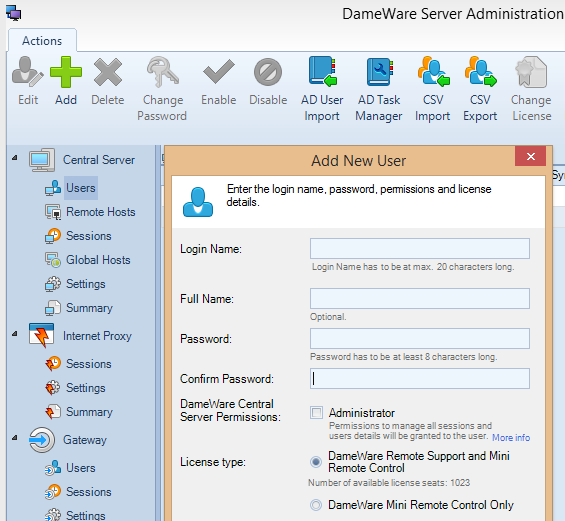Click the Edit user toolbar icon
This screenshot has height=521, width=565.
28,72
